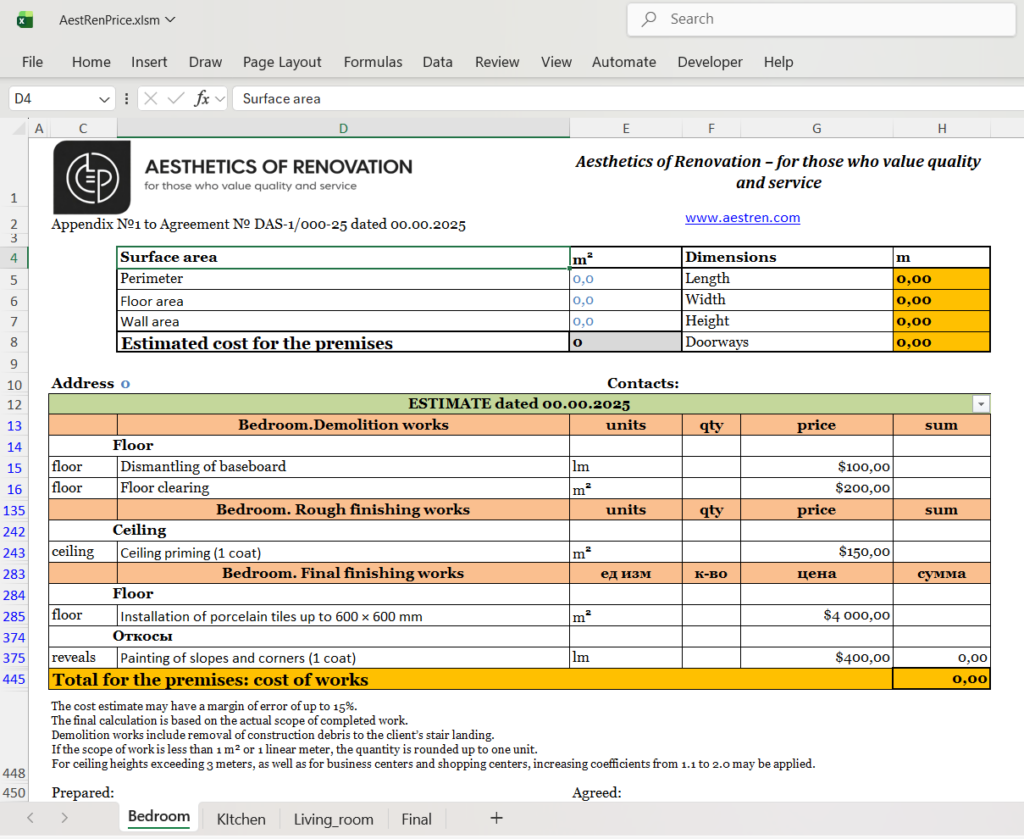
Task: Open the Developer ribbon tab
Action: pos(710,62)
